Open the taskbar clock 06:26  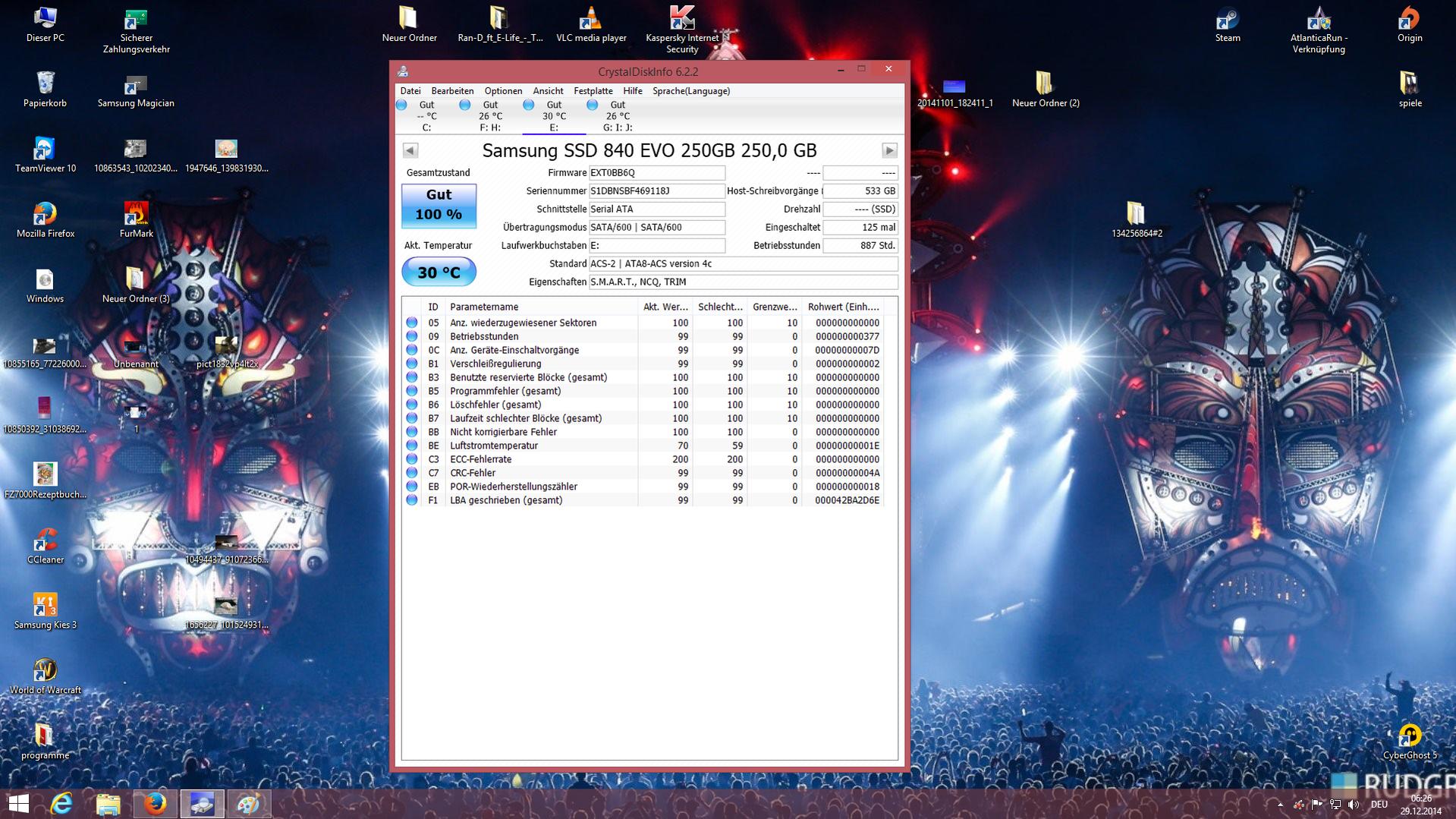pyautogui.click(x=1420, y=805)
